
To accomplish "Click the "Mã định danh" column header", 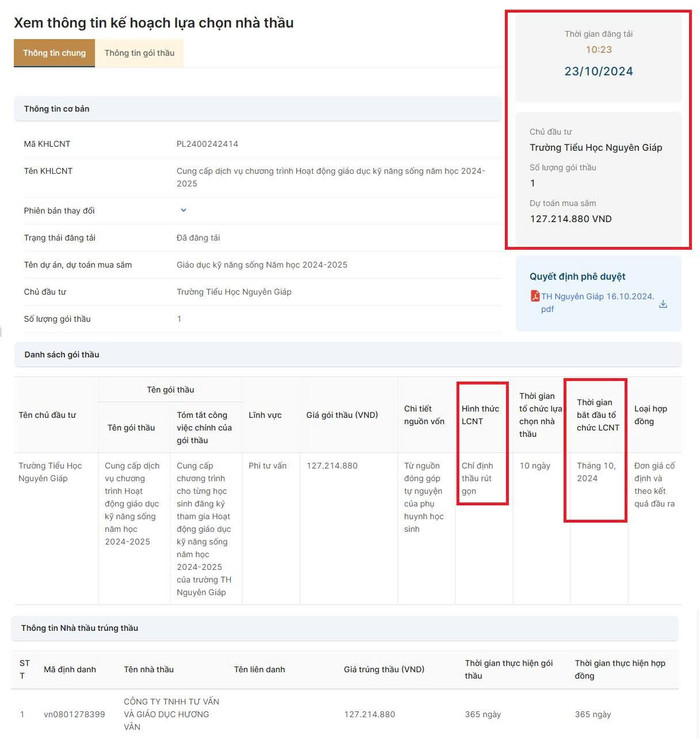I will coord(70,669).
